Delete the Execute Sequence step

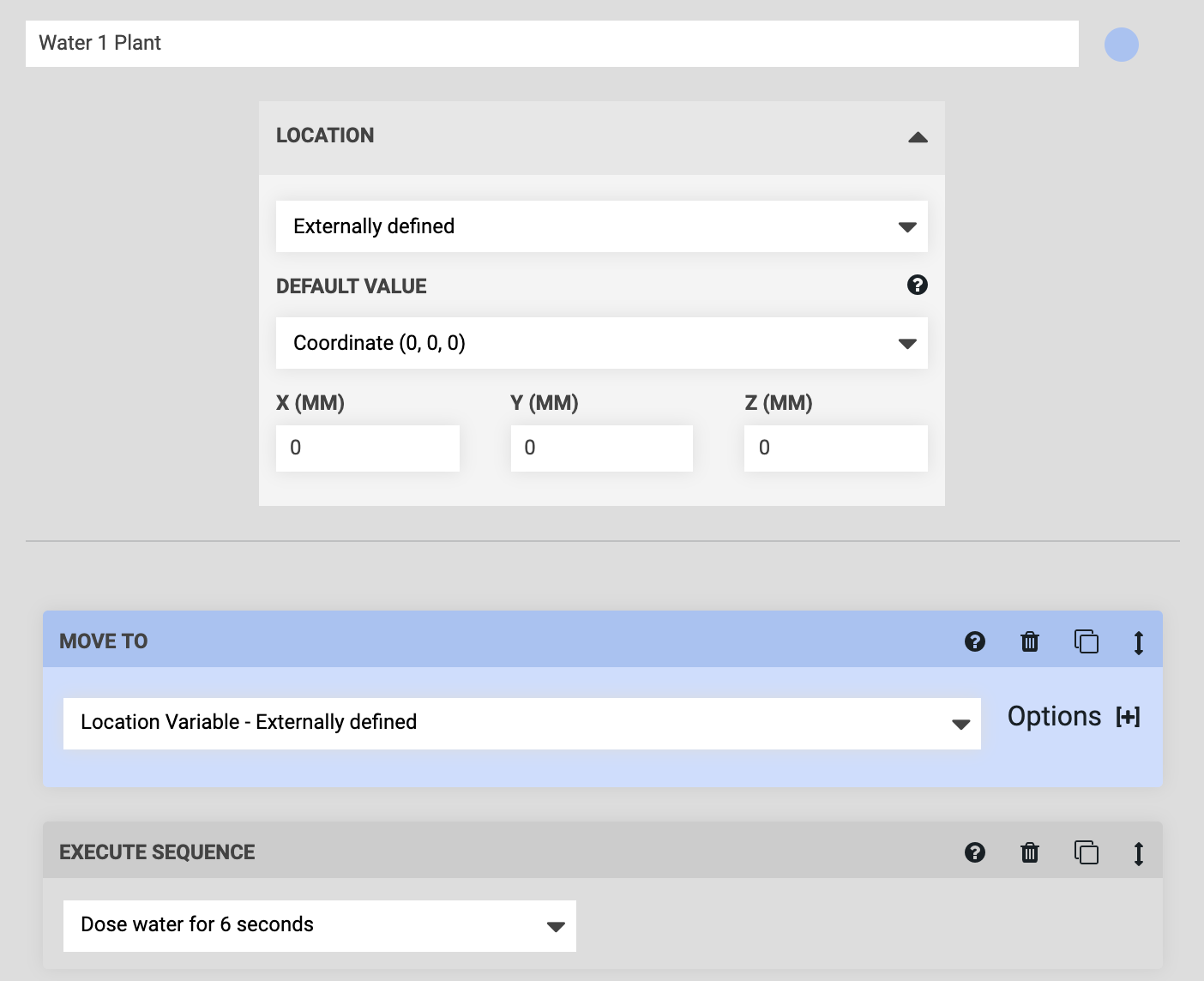point(1029,852)
